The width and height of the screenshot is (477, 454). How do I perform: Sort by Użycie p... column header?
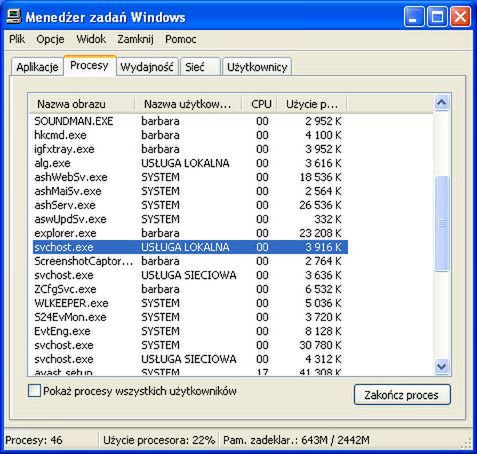312,104
